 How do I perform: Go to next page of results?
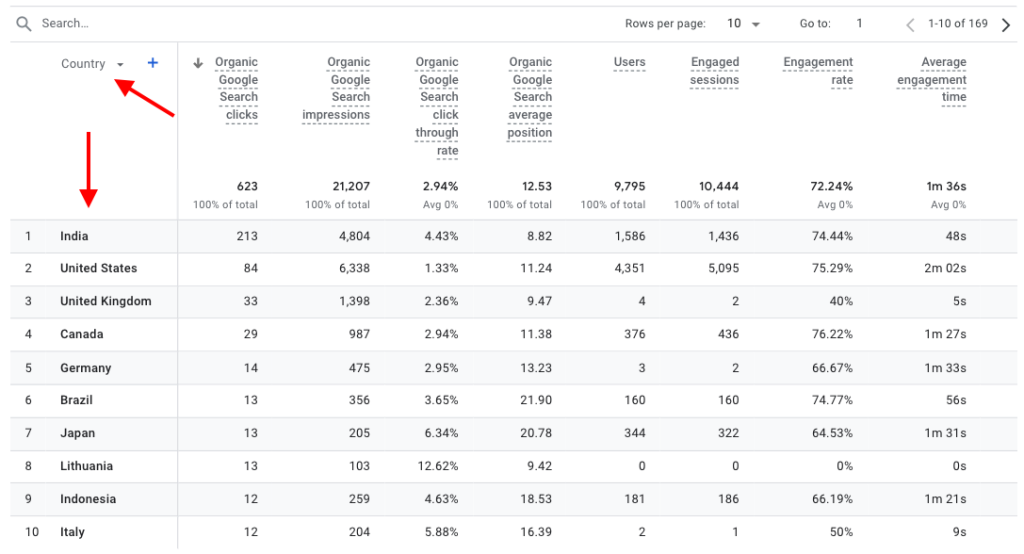[x=1006, y=25]
